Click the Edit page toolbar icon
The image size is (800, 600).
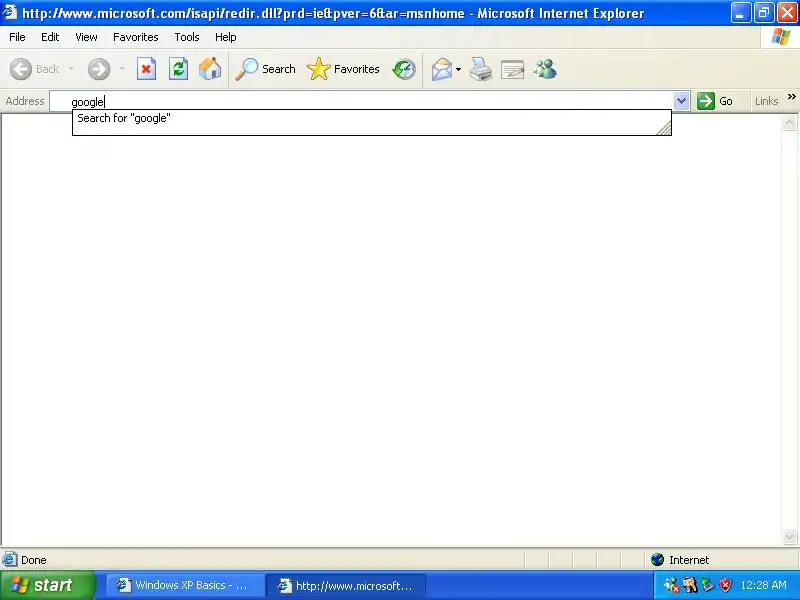[513, 69]
